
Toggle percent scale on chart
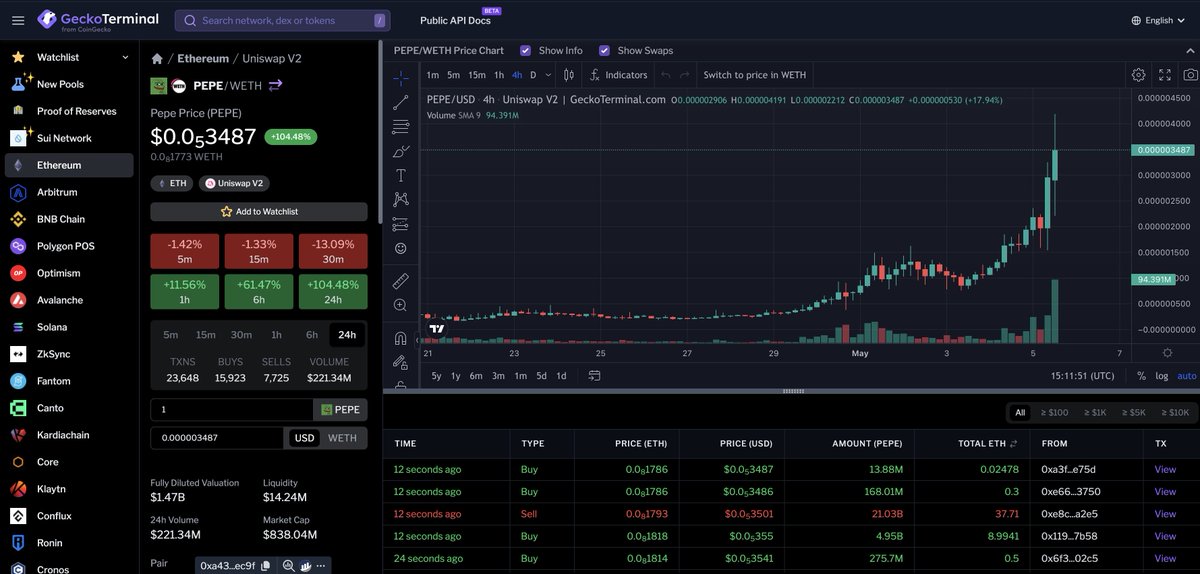pos(1142,376)
